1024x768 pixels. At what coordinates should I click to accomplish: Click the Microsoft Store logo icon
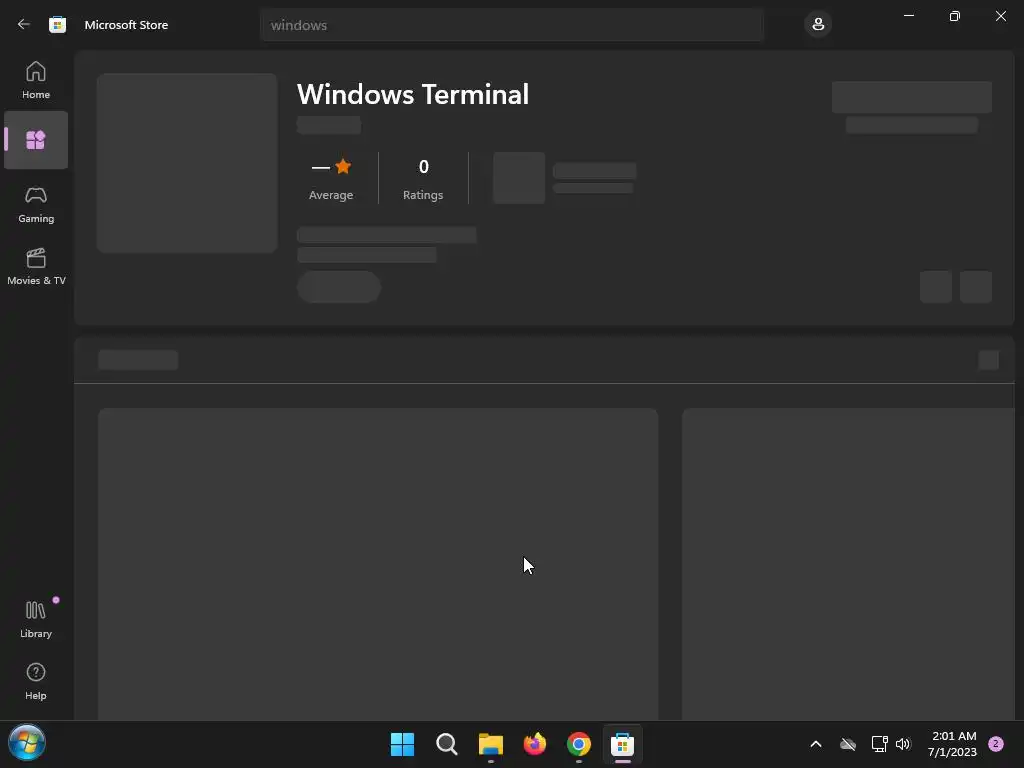point(57,25)
